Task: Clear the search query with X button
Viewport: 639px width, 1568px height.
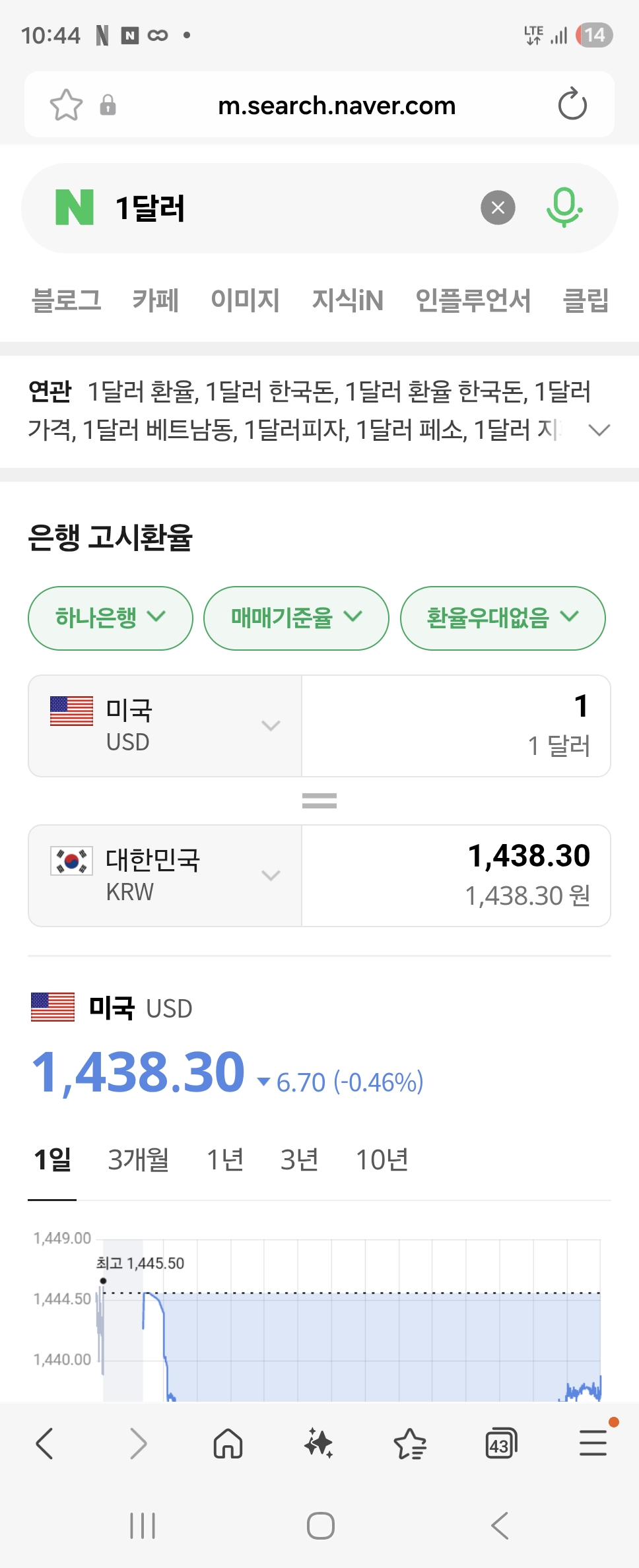Action: tap(498, 208)
